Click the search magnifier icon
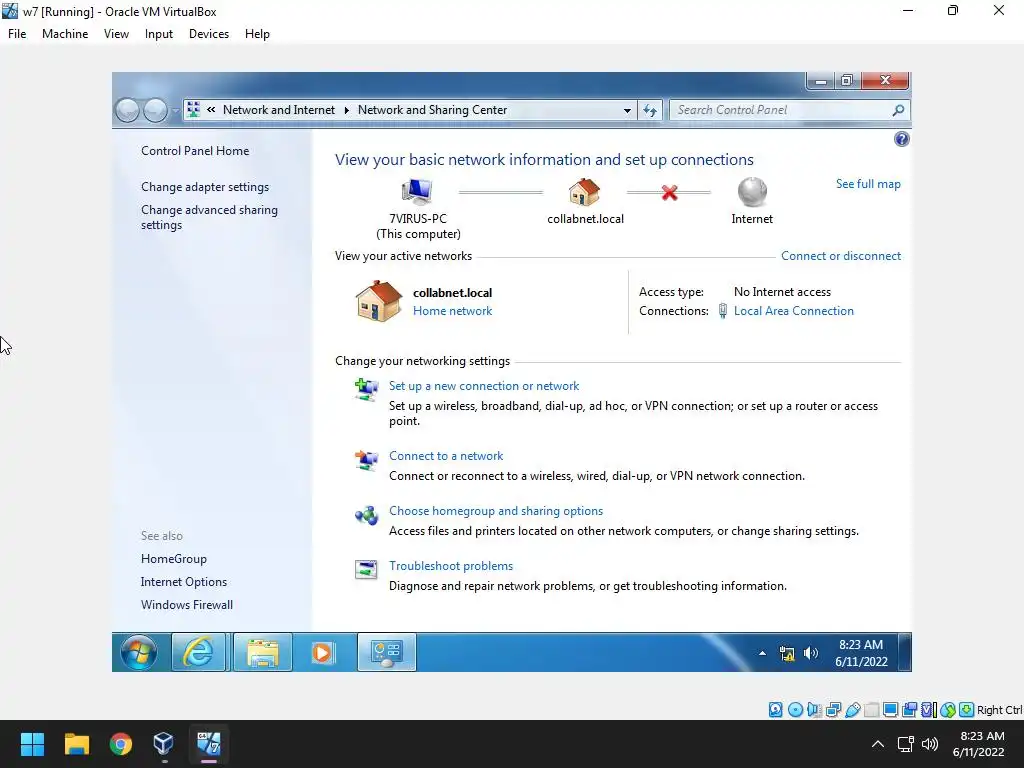1024x768 pixels. tap(899, 110)
